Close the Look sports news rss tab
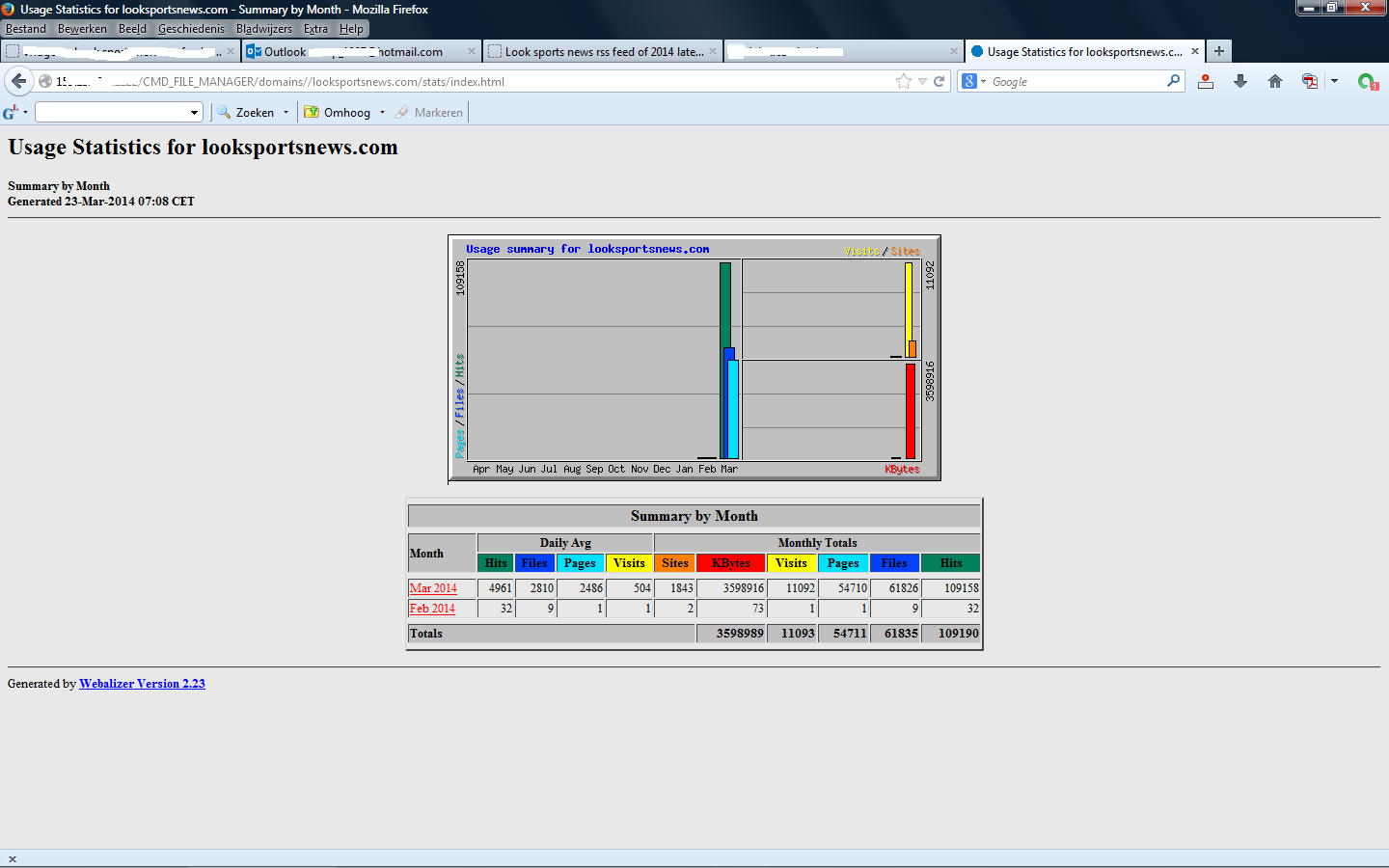The width and height of the screenshot is (1389, 868). (713, 51)
